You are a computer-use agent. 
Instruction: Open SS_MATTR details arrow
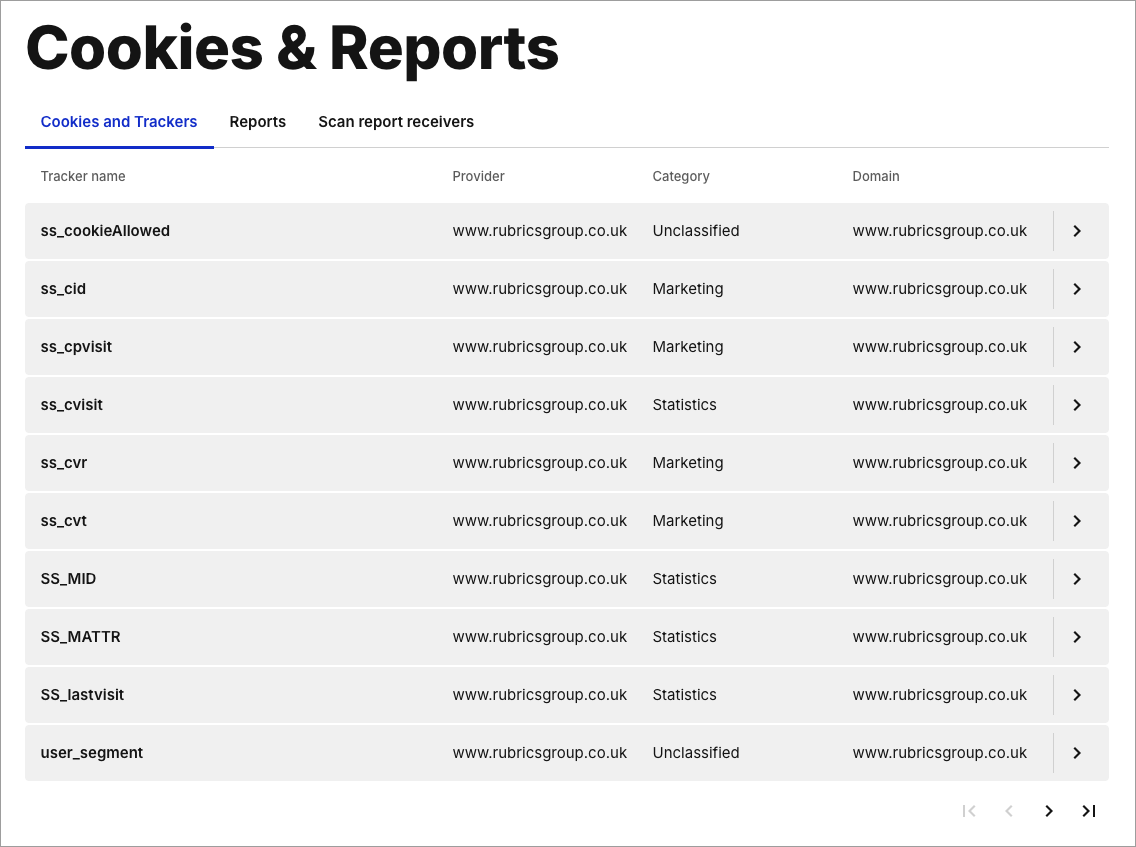coord(1077,637)
